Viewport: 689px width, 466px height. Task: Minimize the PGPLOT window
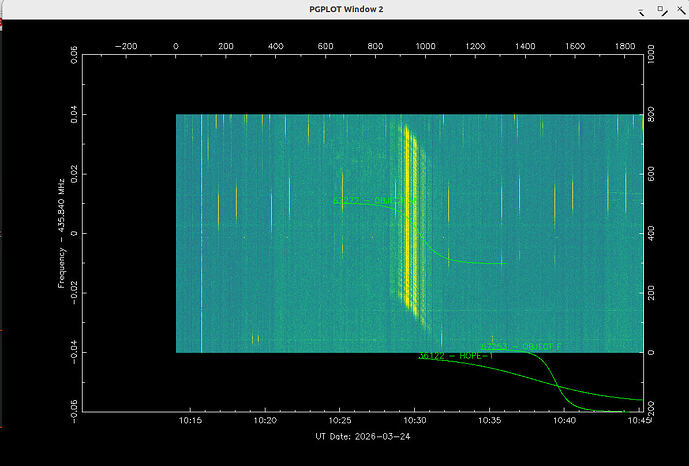click(641, 9)
